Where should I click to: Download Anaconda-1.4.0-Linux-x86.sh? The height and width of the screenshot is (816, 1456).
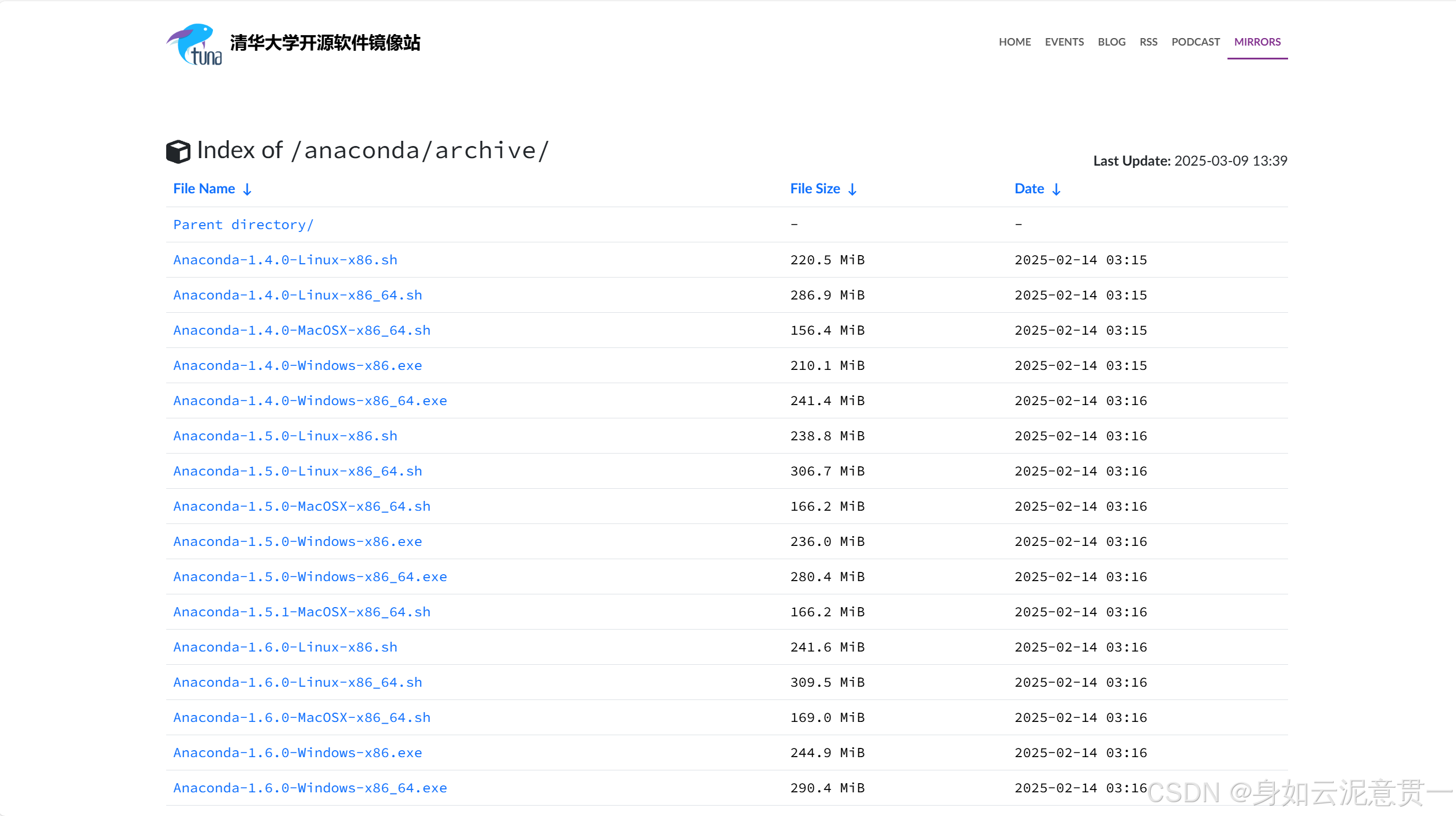(x=285, y=260)
